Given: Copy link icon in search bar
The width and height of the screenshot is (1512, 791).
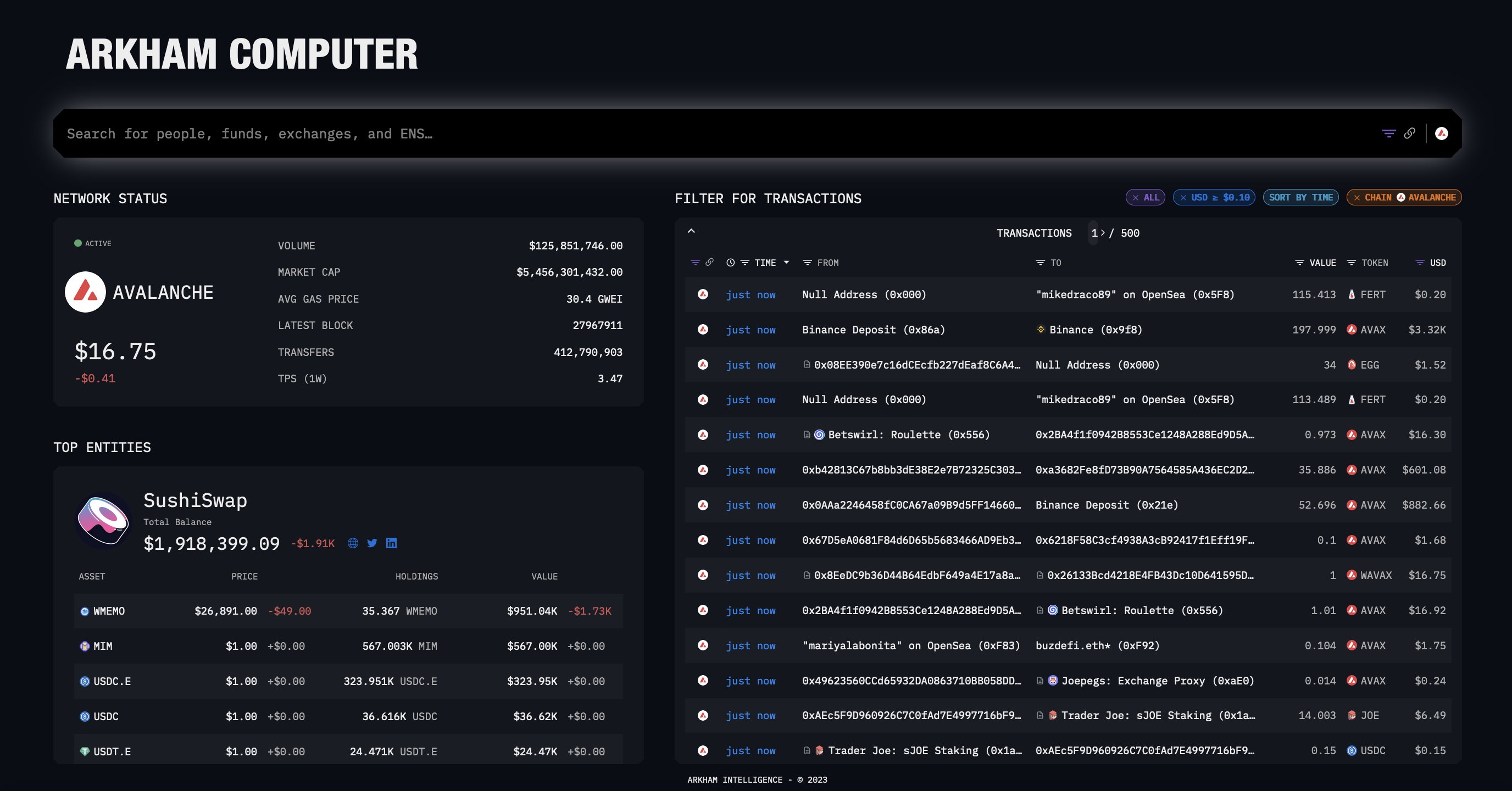Looking at the screenshot, I should 1409,134.
